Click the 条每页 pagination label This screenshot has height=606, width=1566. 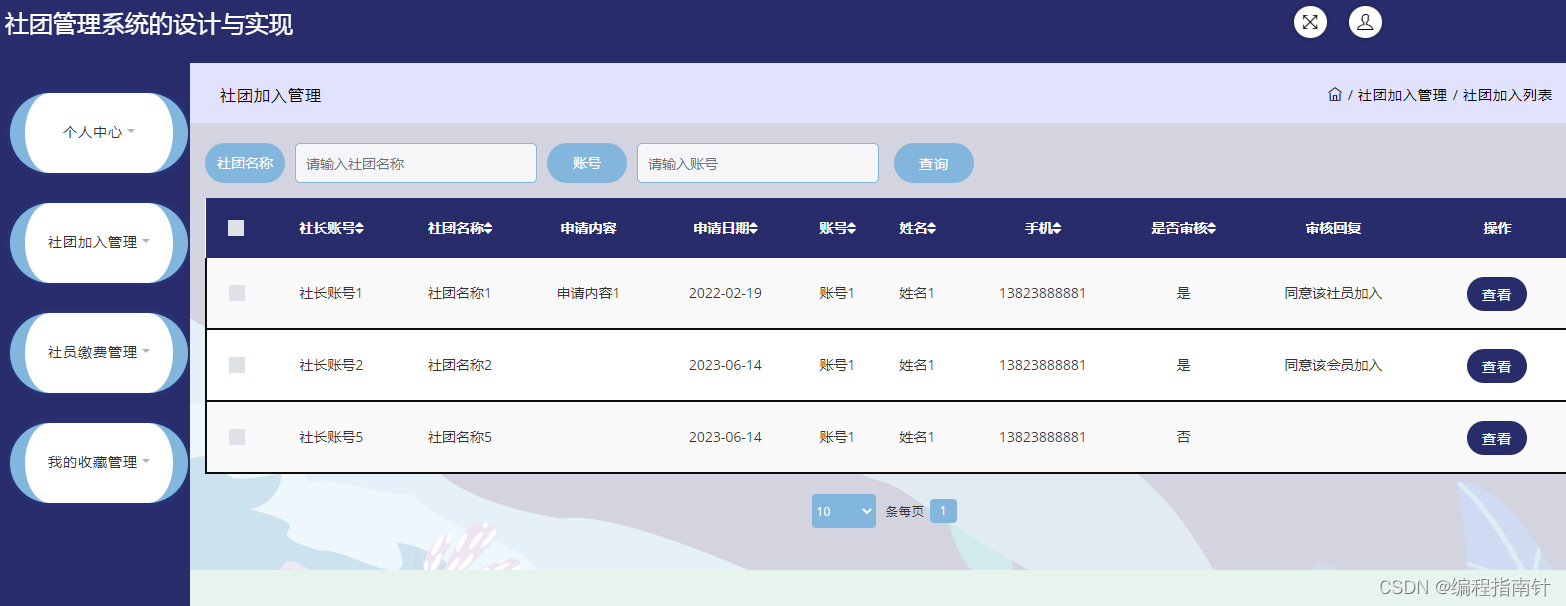pyautogui.click(x=904, y=511)
